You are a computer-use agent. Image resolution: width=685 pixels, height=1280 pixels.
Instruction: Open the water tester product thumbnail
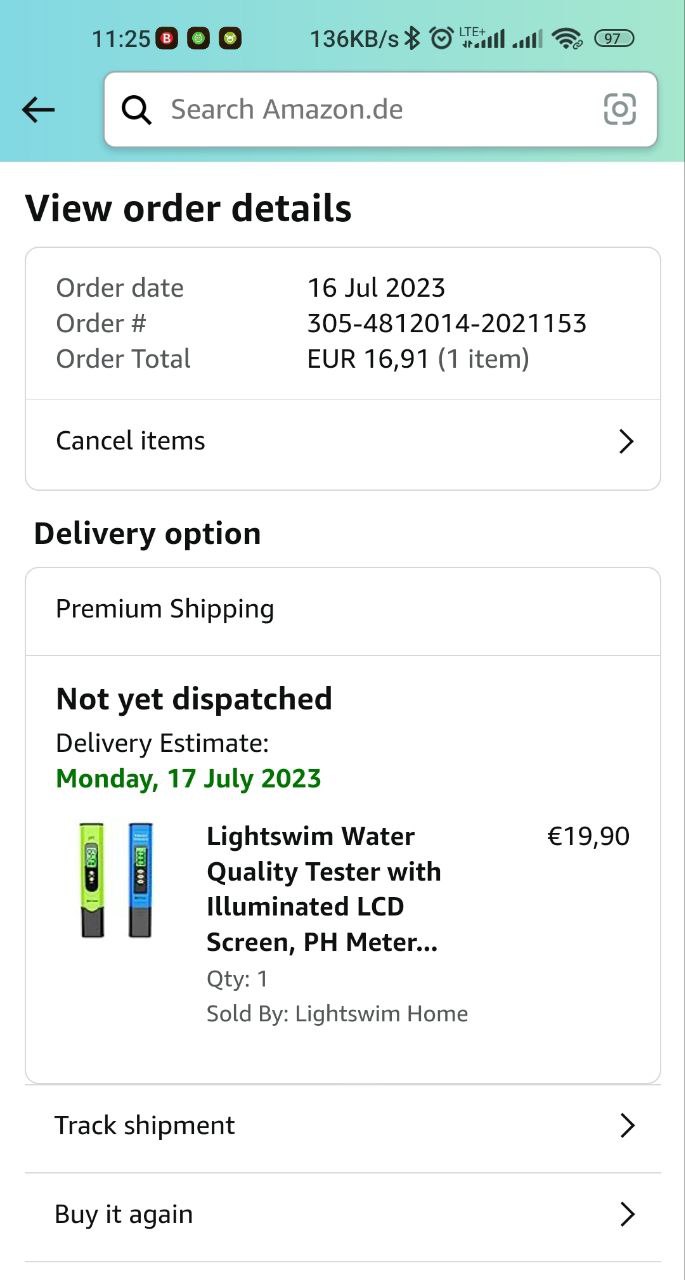117,880
